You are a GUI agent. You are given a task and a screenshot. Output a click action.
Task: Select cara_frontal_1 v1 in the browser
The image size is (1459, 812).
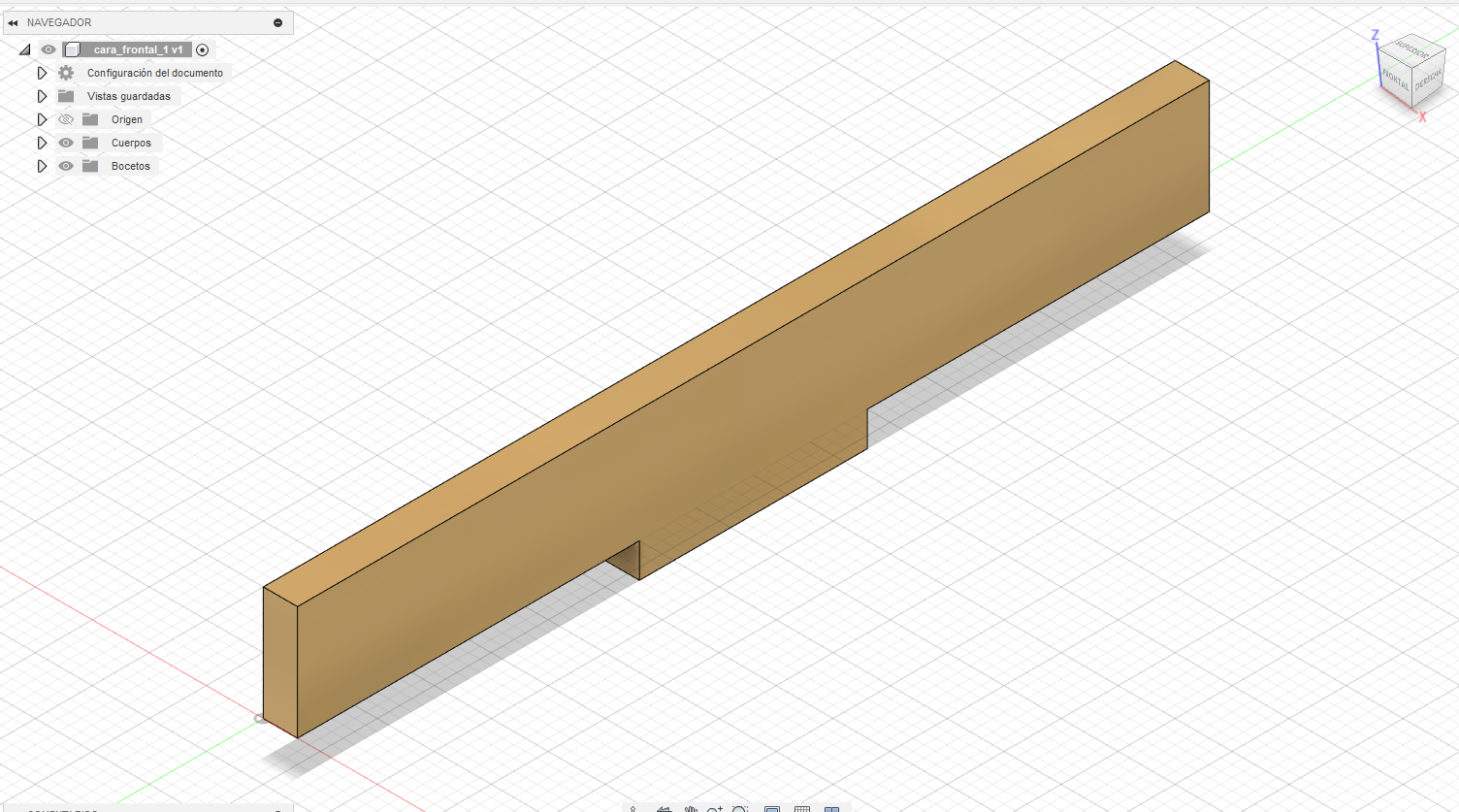pyautogui.click(x=134, y=49)
